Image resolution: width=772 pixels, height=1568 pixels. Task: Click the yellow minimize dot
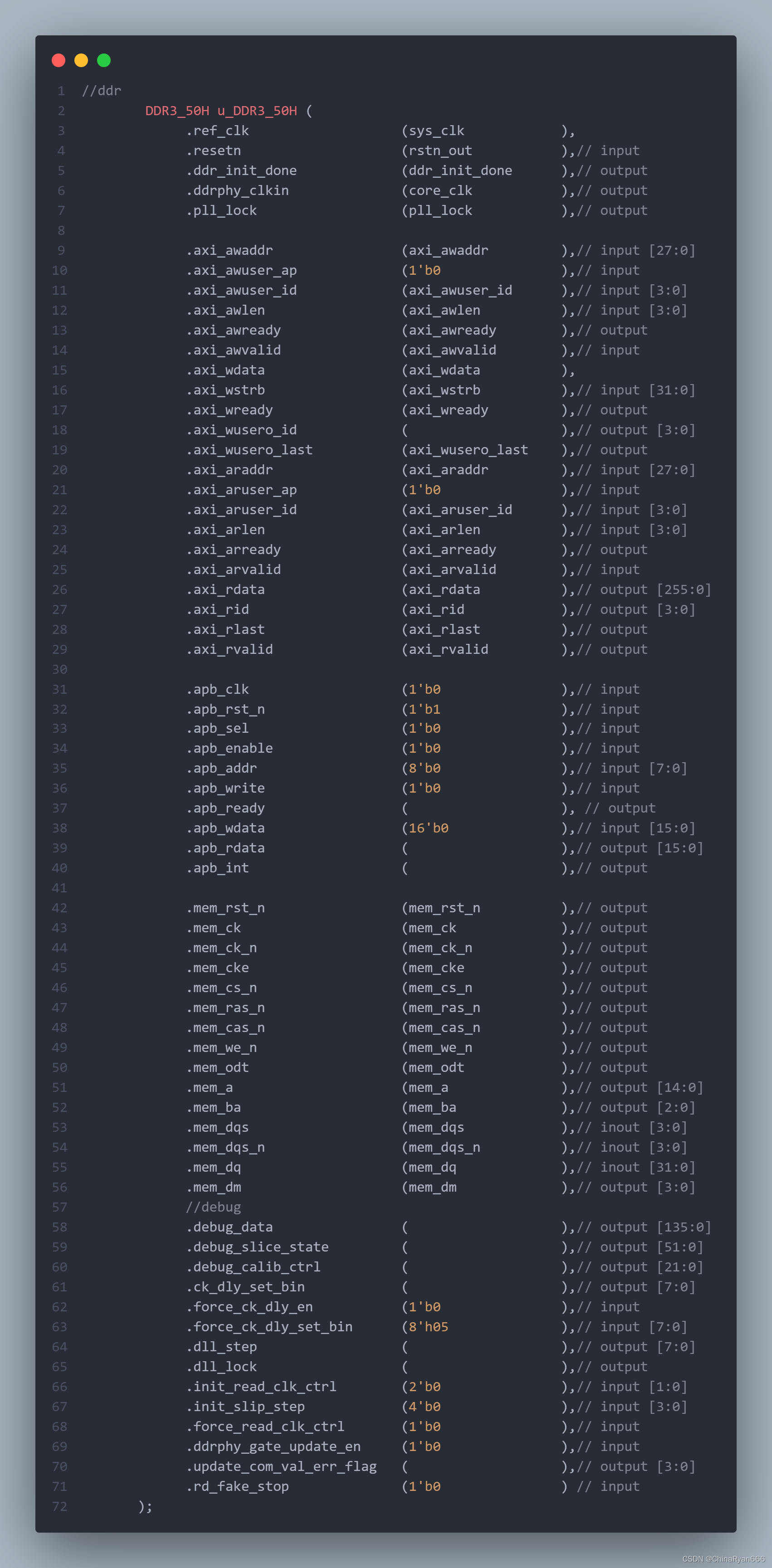pos(81,60)
